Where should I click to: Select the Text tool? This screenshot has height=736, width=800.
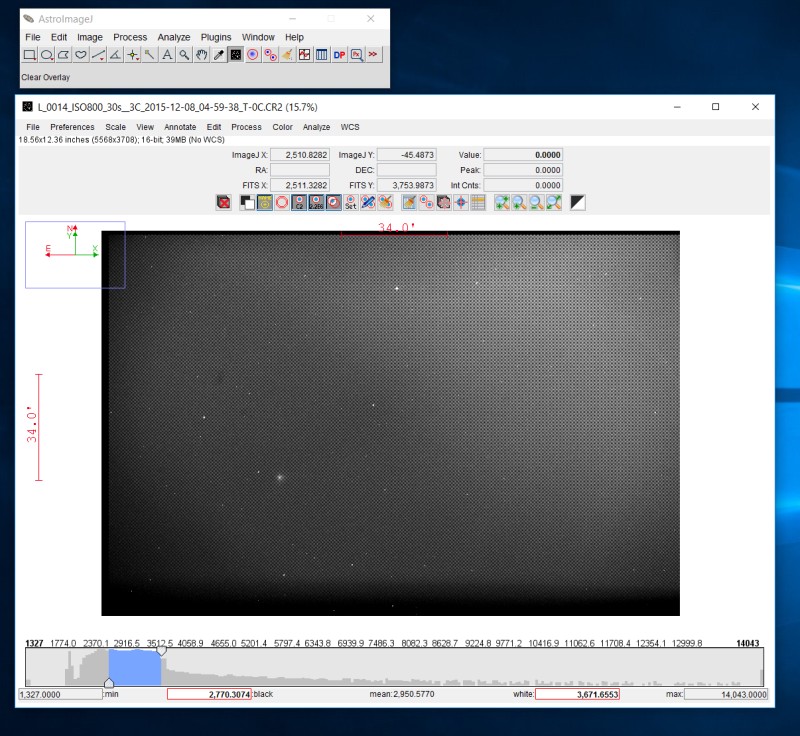[x=167, y=55]
